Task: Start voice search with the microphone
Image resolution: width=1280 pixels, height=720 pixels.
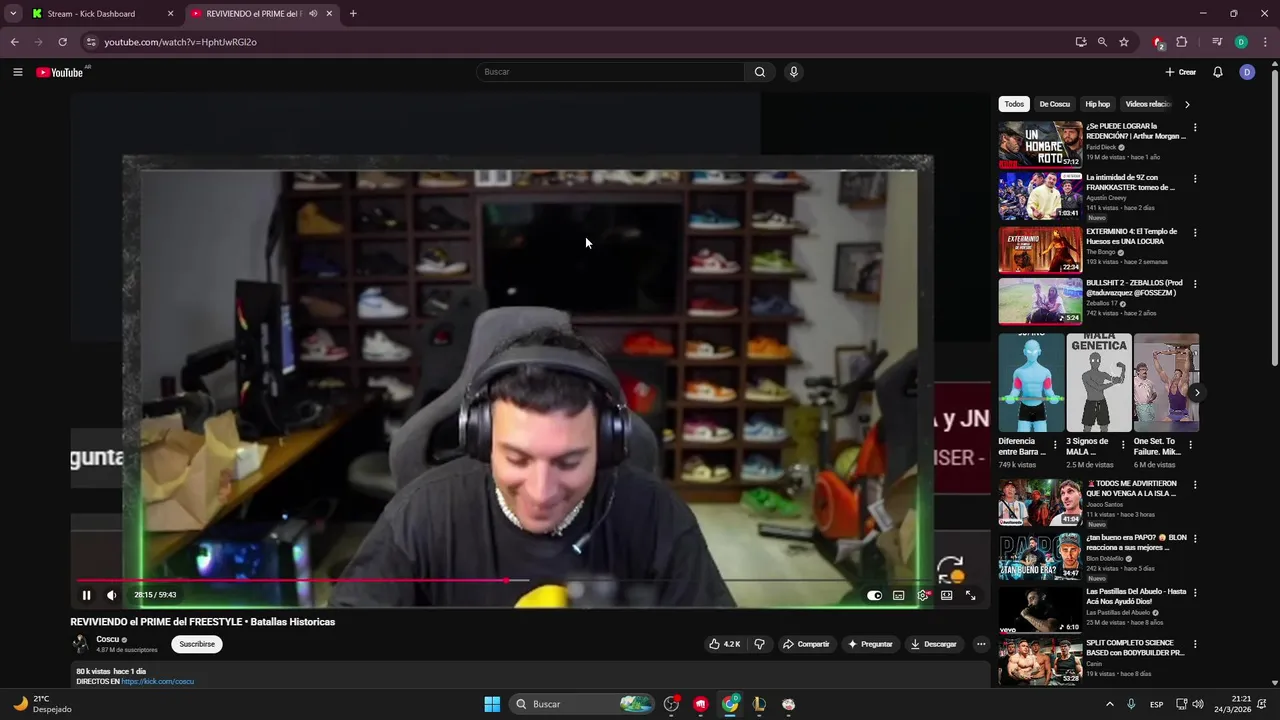Action: point(793,72)
